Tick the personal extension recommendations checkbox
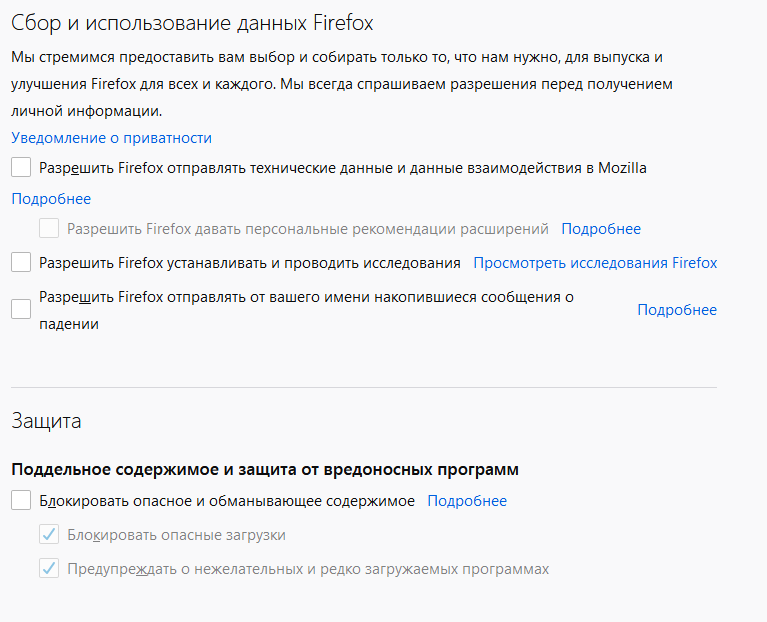Image resolution: width=767 pixels, height=622 pixels. 49,228
